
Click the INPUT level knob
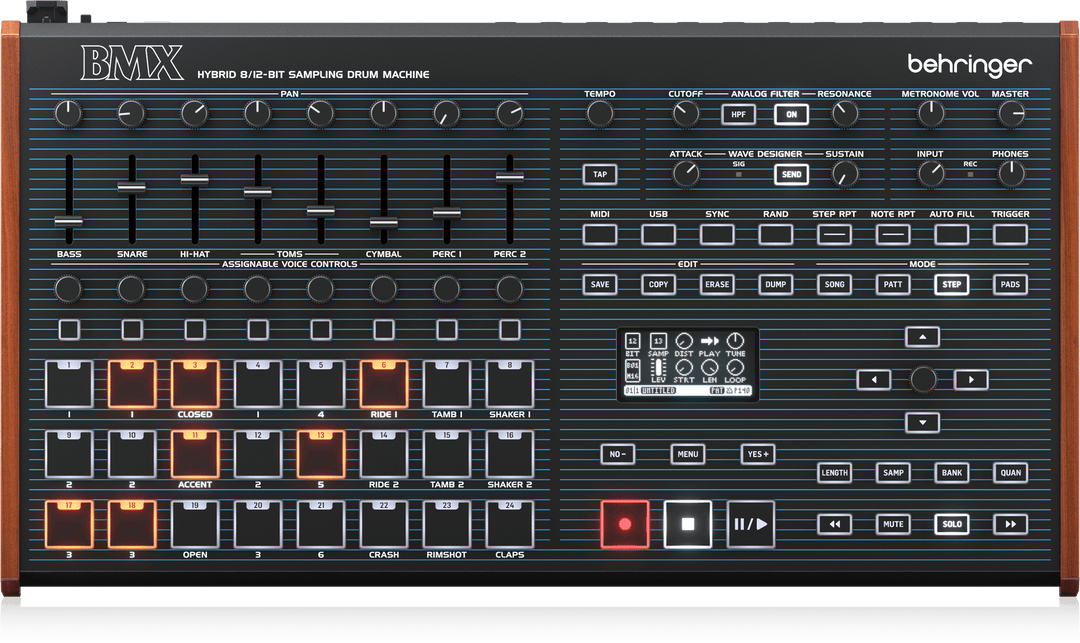(931, 175)
